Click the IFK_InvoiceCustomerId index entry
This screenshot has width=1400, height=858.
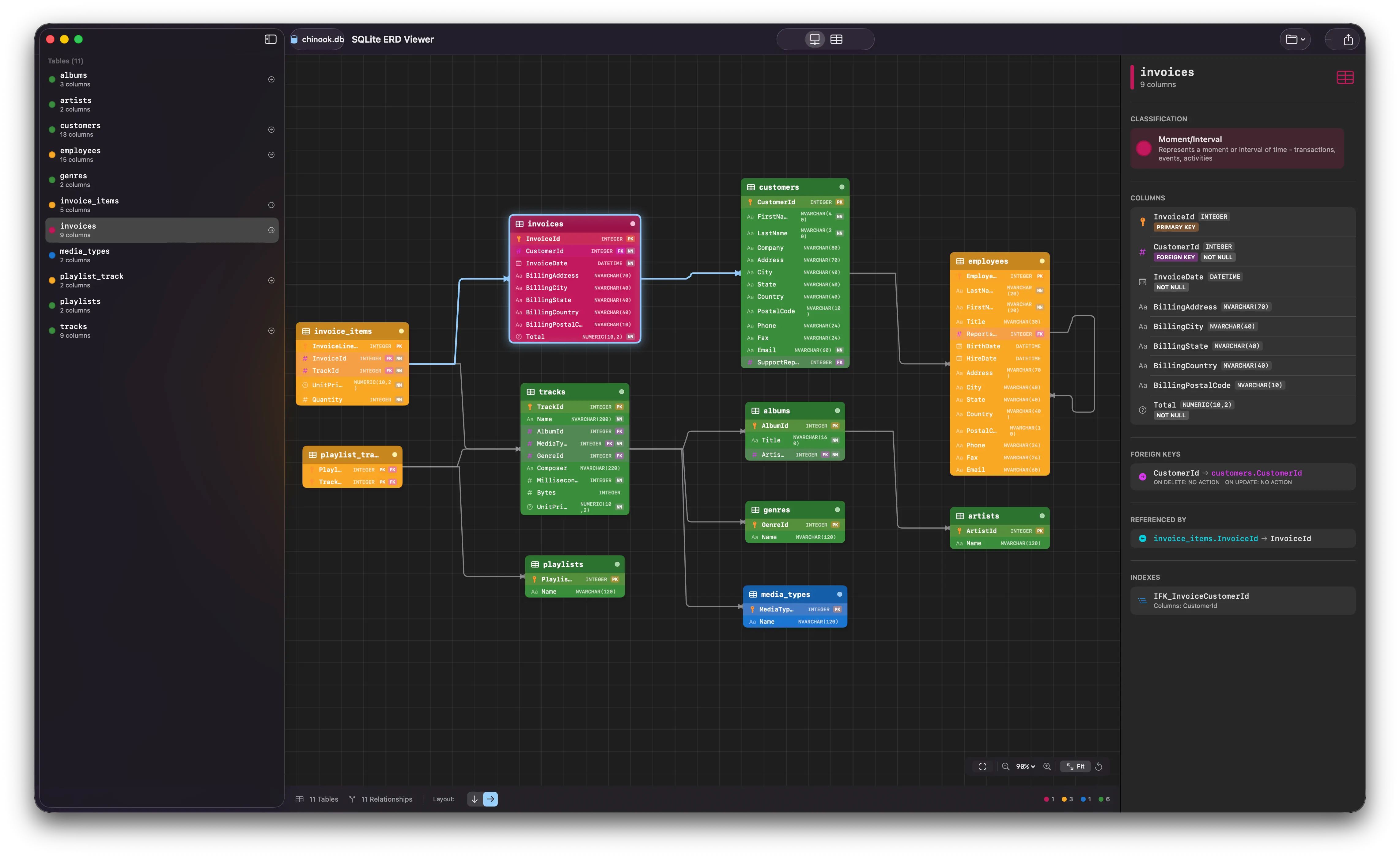tap(1243, 601)
